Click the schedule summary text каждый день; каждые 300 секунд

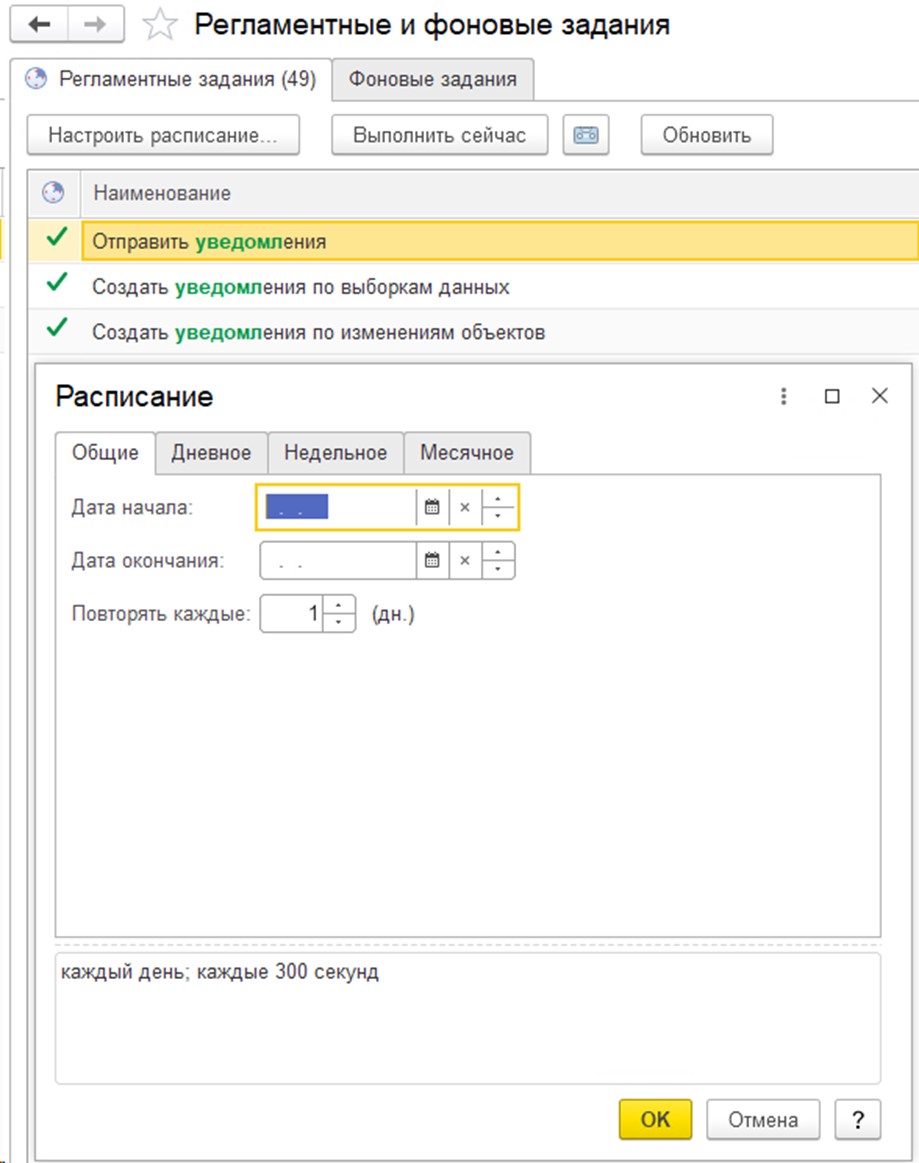220,972
